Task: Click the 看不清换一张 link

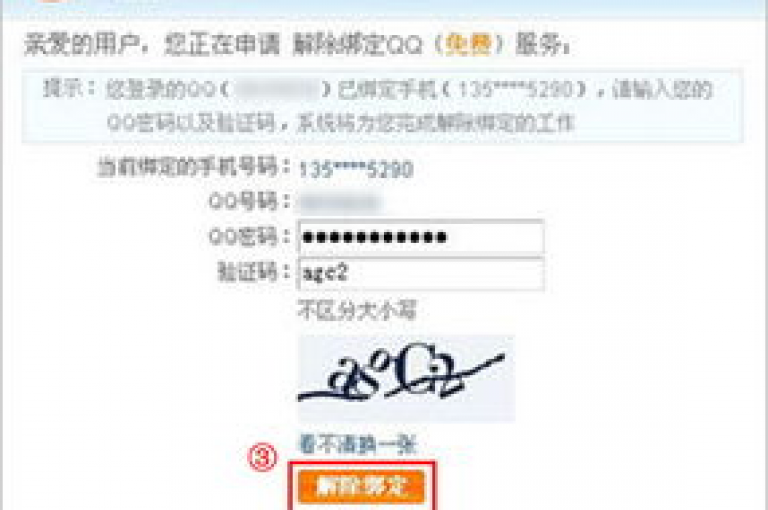Action: 358,445
